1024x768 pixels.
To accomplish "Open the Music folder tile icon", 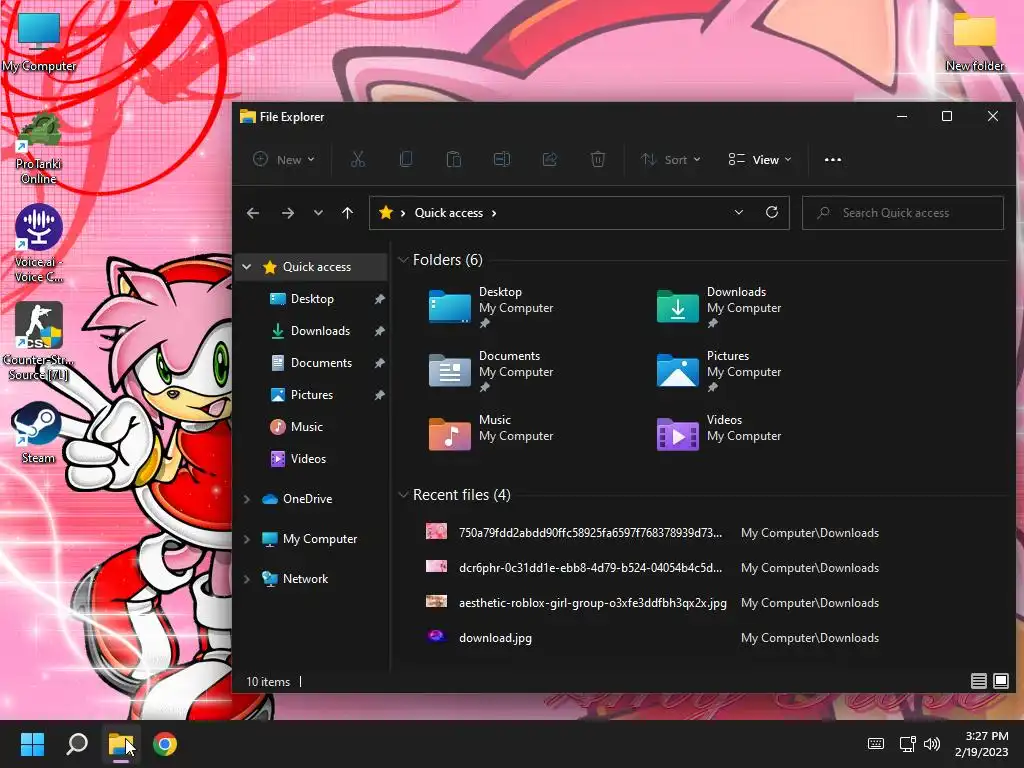I will pos(449,434).
